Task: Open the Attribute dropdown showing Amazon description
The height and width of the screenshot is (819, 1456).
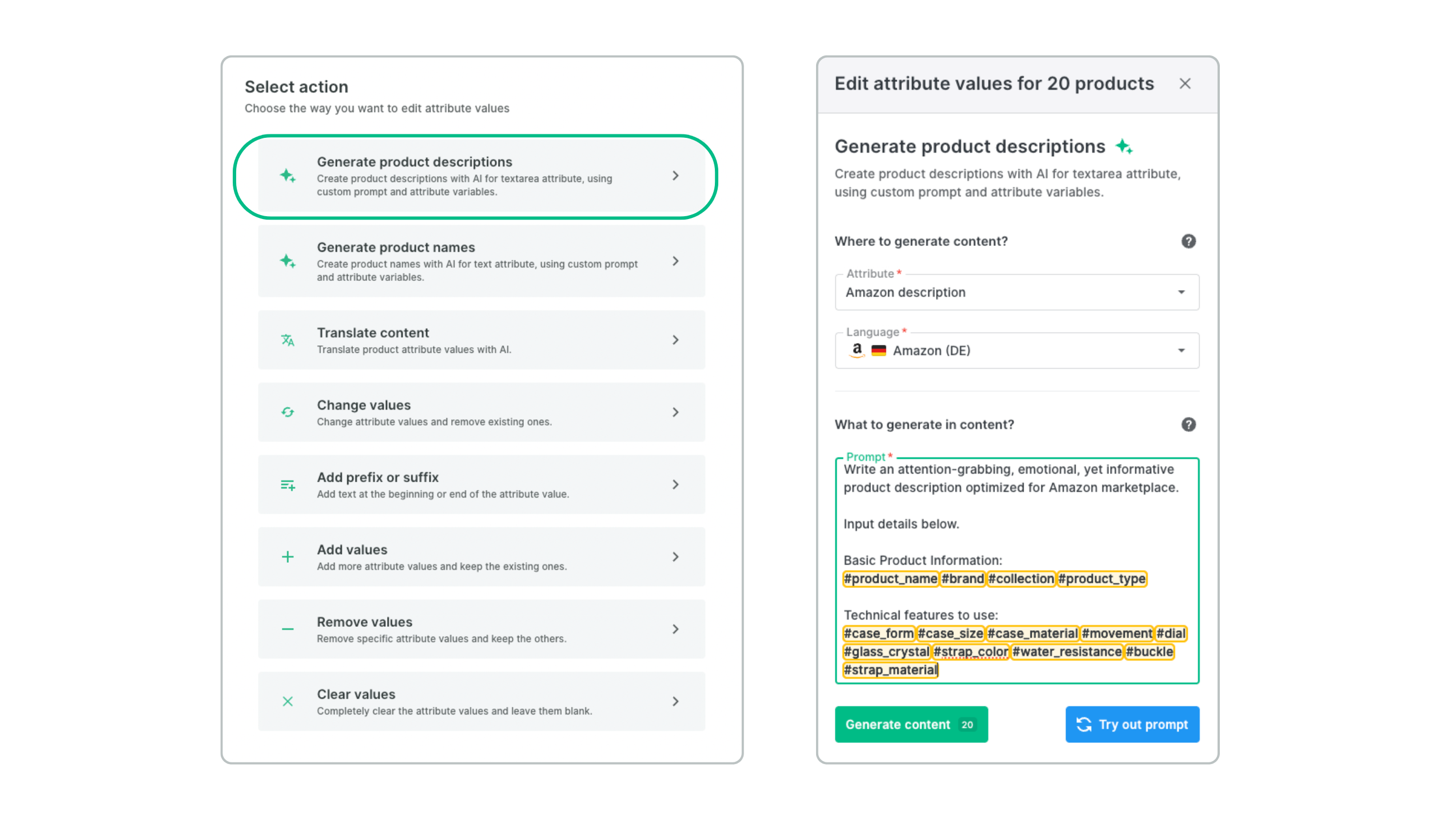Action: click(x=1016, y=292)
